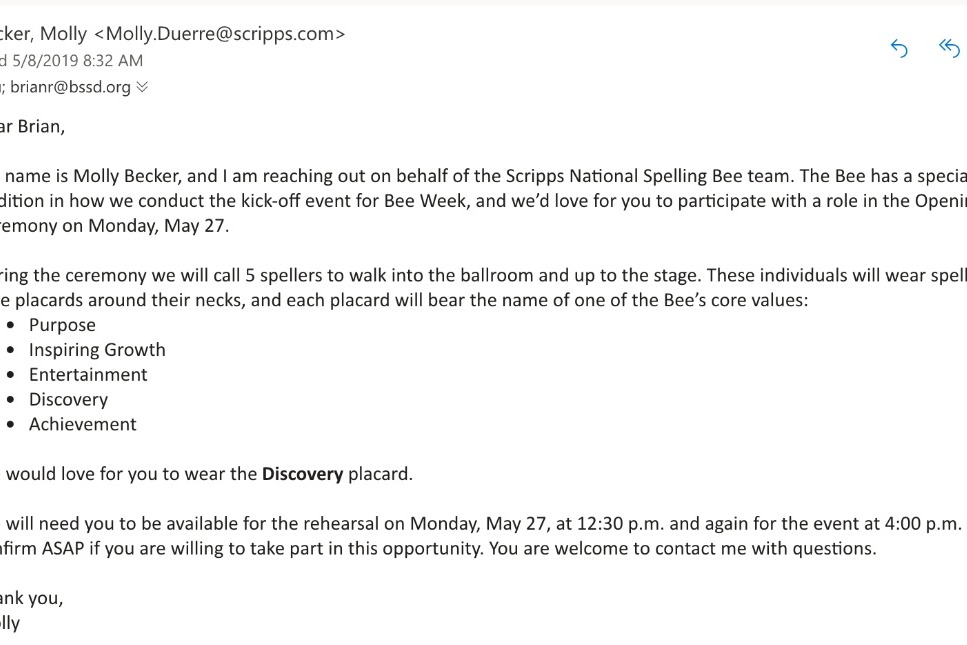Open sender address Molly.Duerre@scripps.com
This screenshot has height=645, width=967.
point(220,34)
